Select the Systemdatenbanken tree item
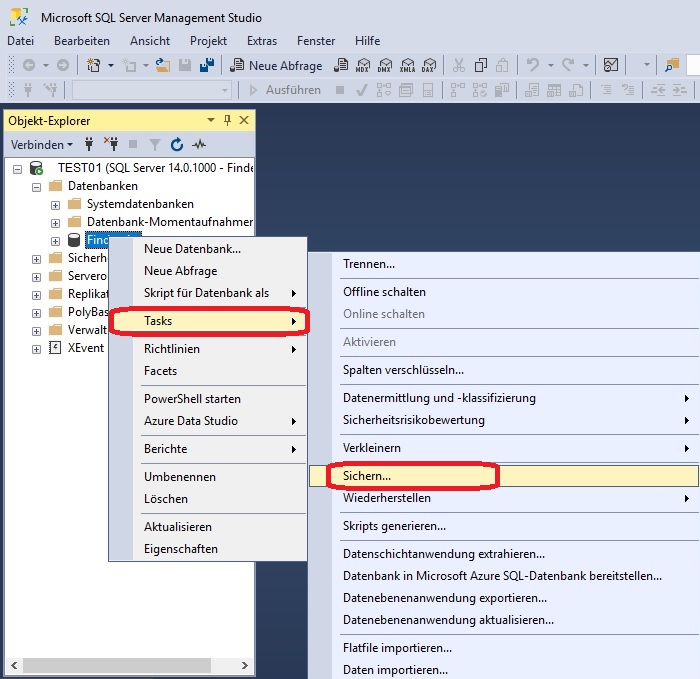700x679 pixels. coord(140,204)
